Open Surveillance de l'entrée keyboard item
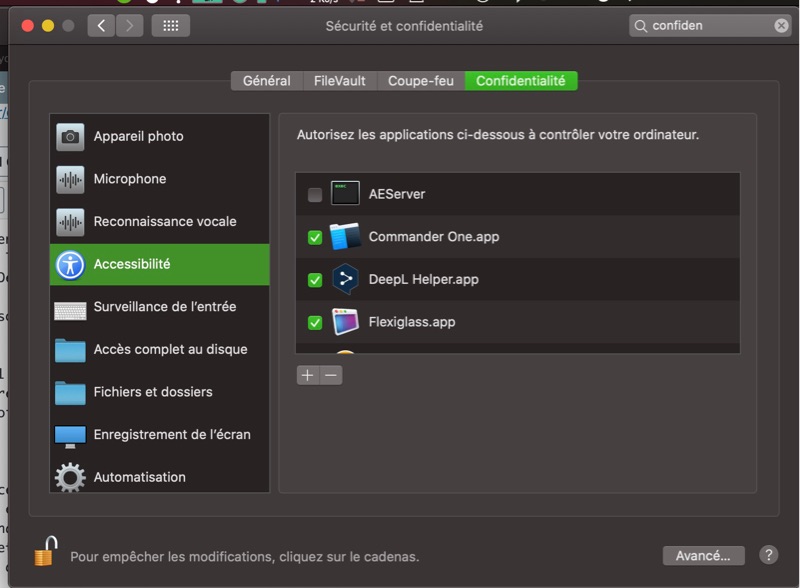Image resolution: width=800 pixels, height=588 pixels. point(164,307)
